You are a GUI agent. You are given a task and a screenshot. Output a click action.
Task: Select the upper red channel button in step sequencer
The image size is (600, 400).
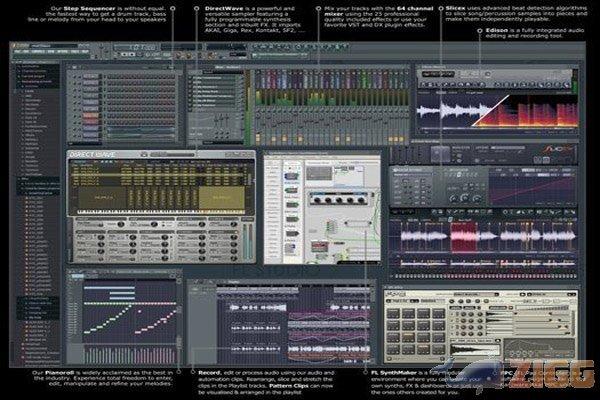90,115
